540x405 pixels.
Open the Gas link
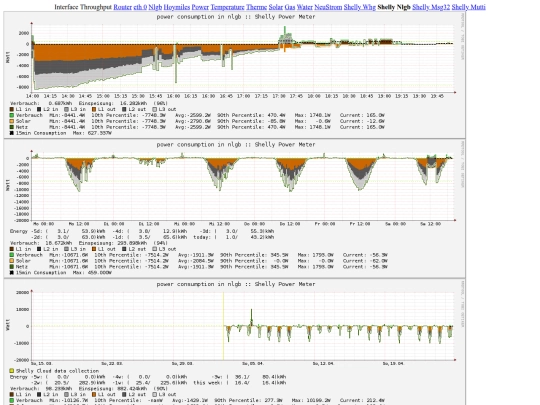[x=290, y=7]
